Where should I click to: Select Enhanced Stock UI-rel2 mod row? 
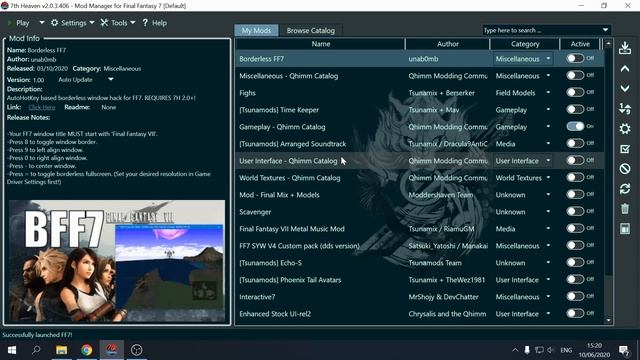click(x=420, y=314)
